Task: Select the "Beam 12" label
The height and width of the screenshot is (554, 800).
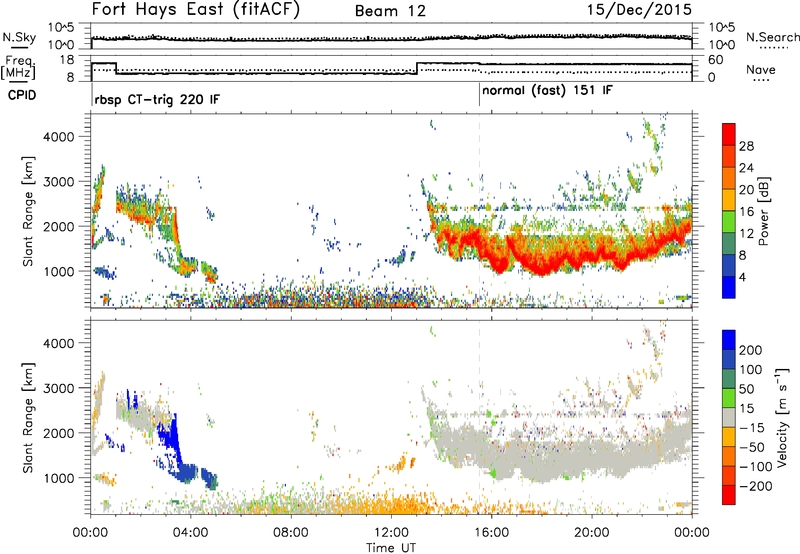Action: point(390,11)
